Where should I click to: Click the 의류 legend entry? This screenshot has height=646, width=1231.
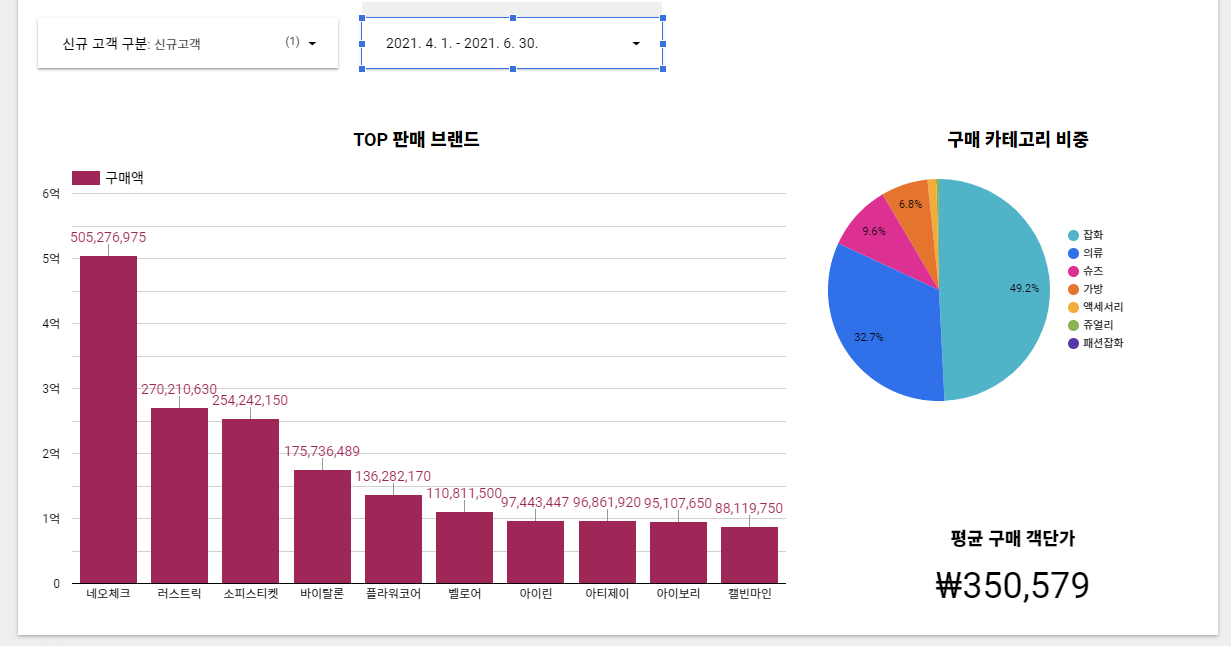tap(1084, 253)
